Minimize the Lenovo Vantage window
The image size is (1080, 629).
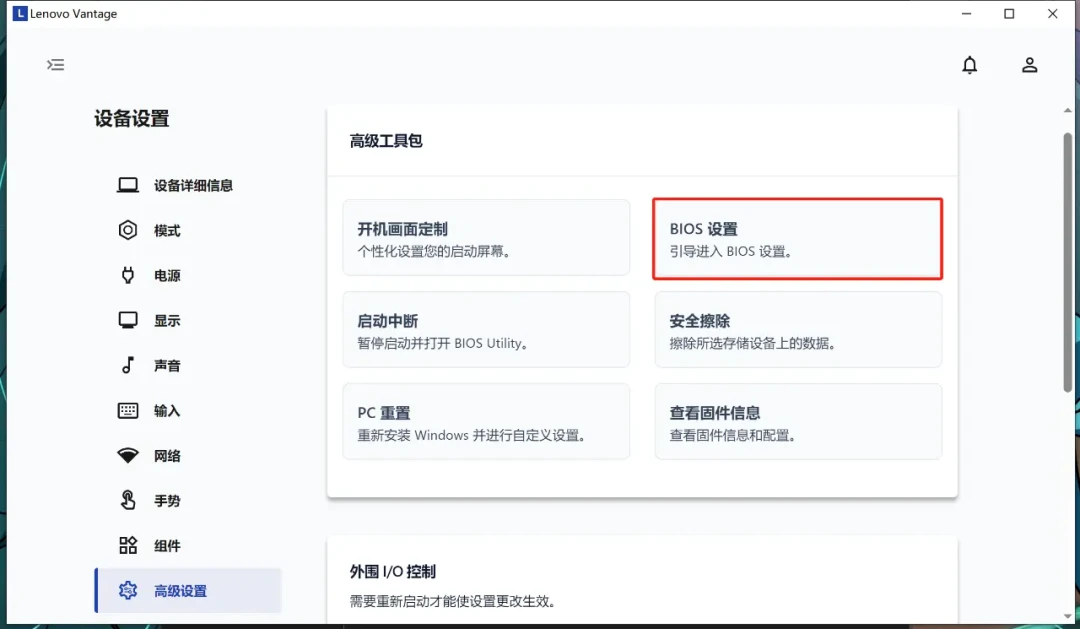point(966,14)
